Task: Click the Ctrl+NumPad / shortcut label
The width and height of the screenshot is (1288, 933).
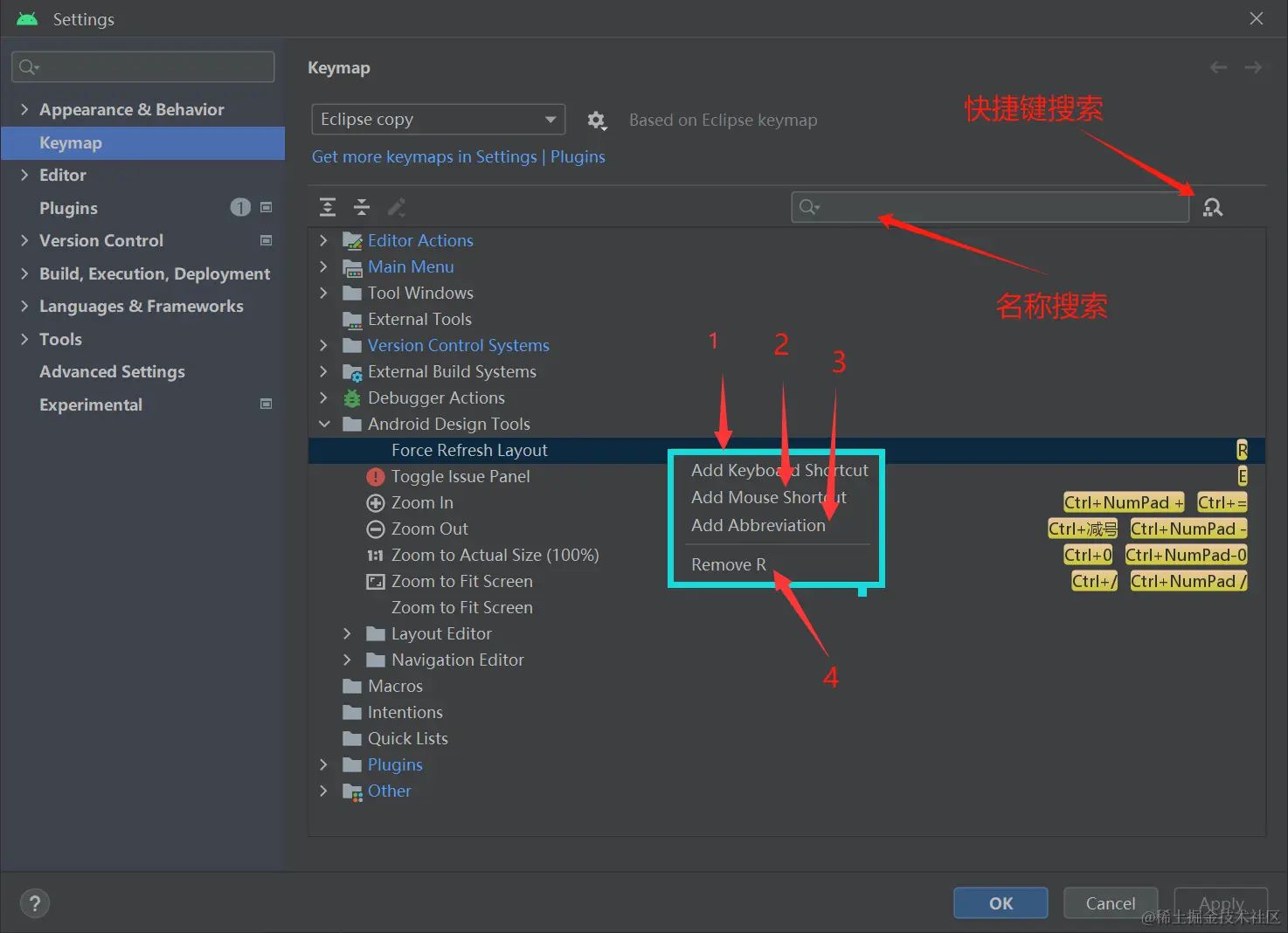Action: tap(1188, 581)
